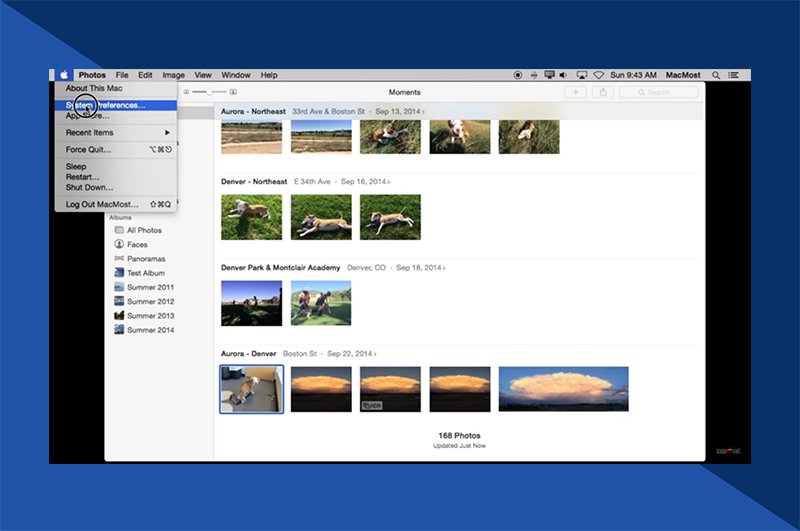Choose Force Quit from the Apple menu
Screen dimensions: 800x531
click(x=116, y=149)
